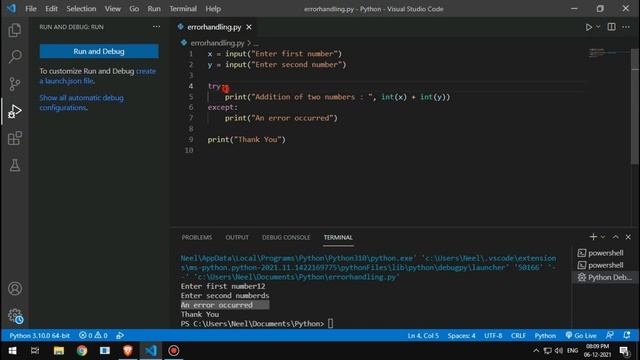Open the Accounts menu icon

pos(15,289)
